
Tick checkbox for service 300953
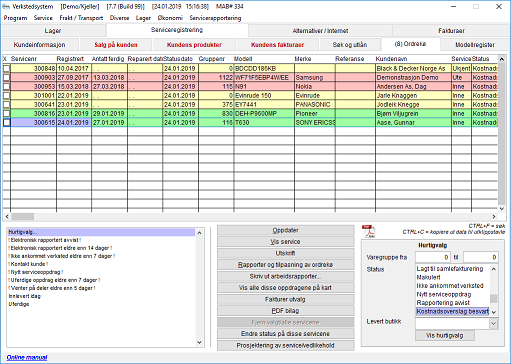click(x=6, y=86)
